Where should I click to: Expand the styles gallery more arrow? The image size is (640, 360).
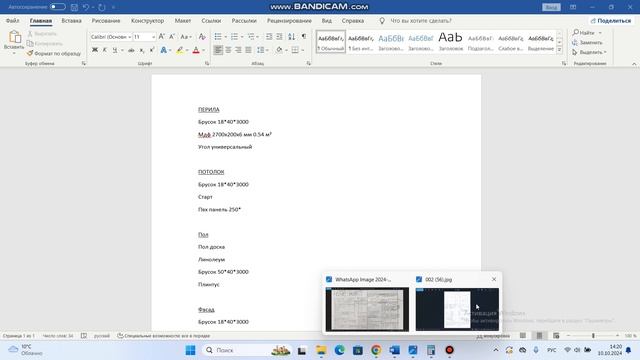(560, 50)
